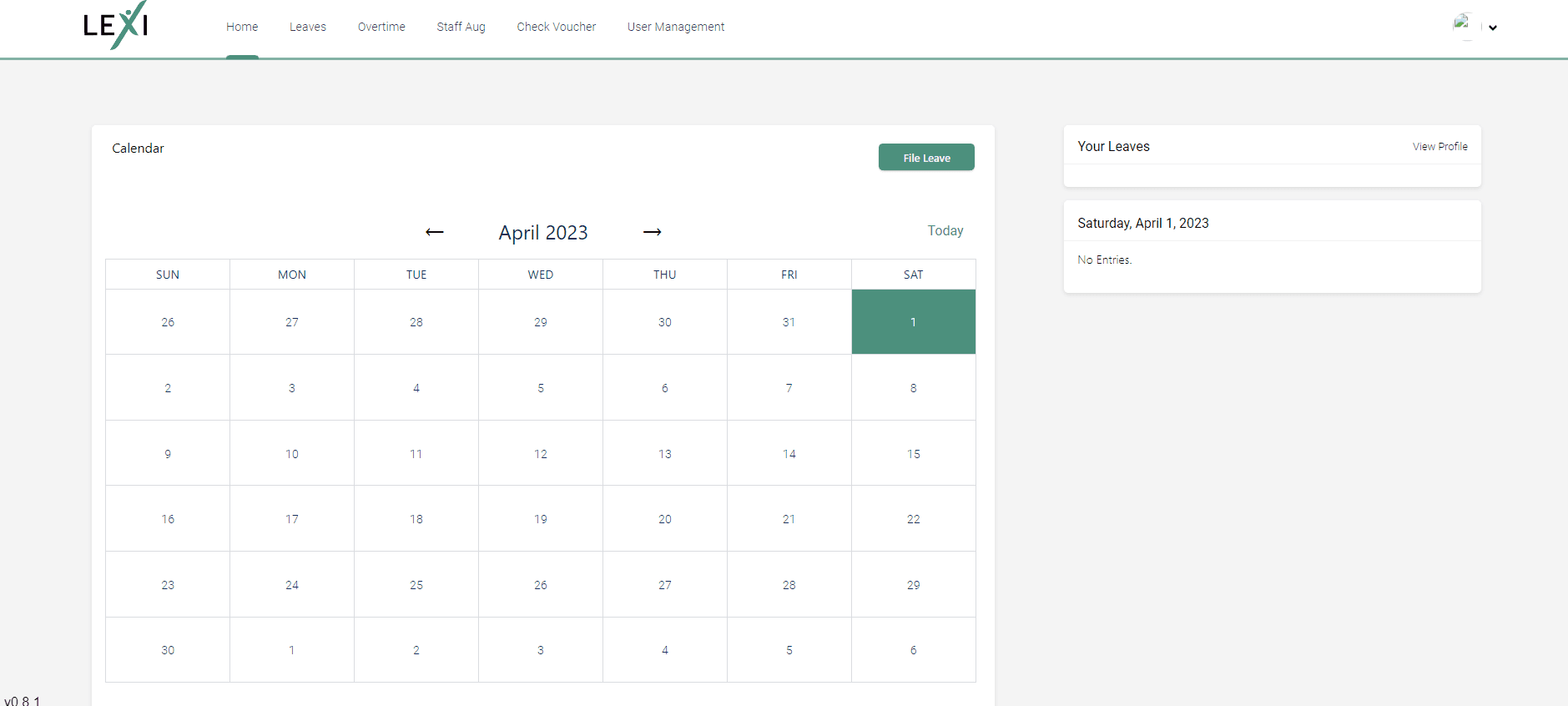Go to Staff Aug page
1568x706 pixels.
pos(461,27)
